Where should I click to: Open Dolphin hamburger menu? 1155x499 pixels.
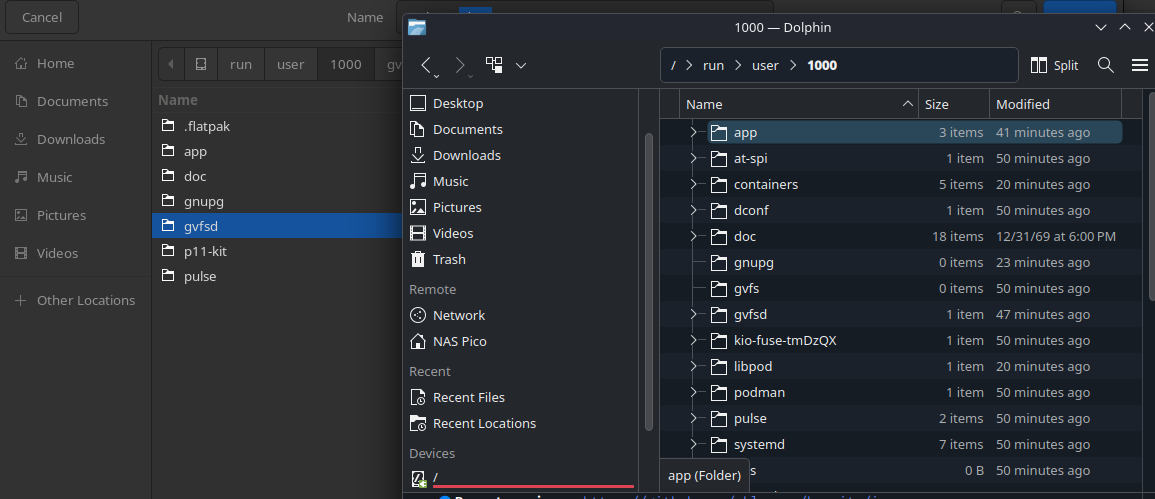click(1140, 66)
